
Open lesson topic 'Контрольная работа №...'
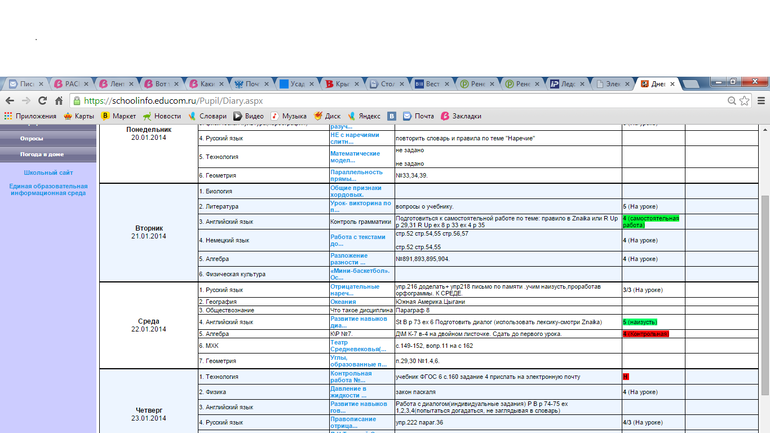click(351, 377)
